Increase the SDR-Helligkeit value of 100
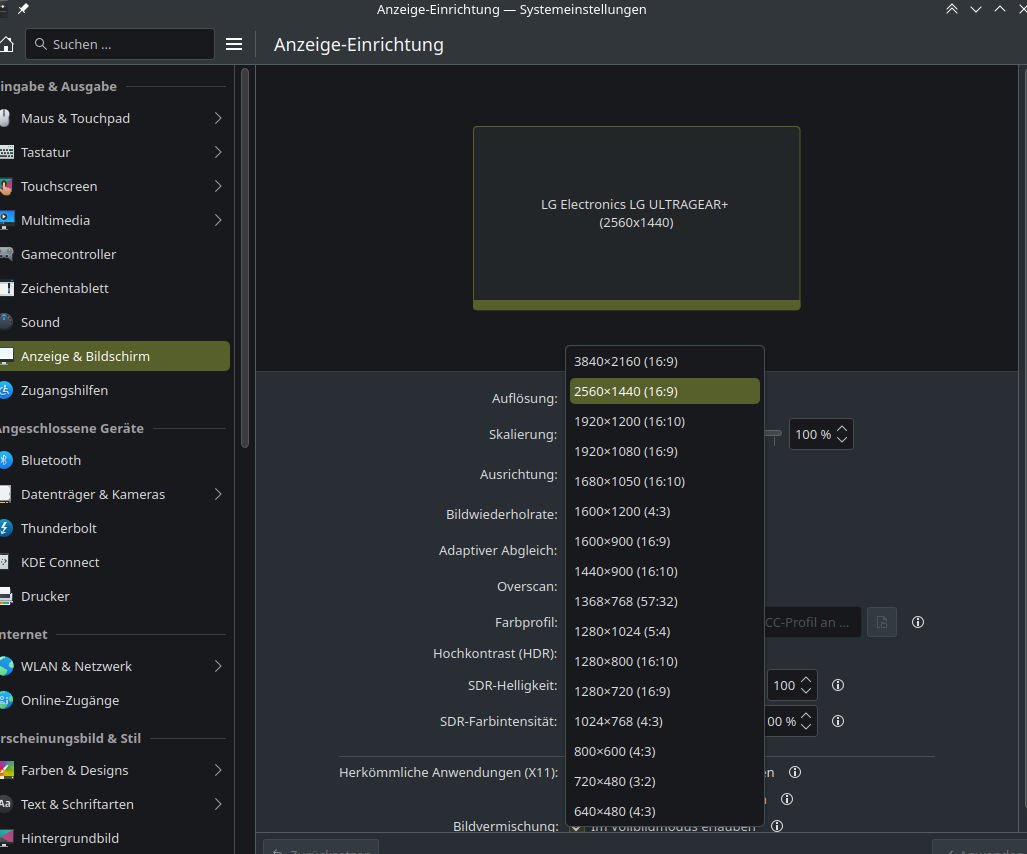Viewport: 1027px width, 854px height. (x=806, y=680)
